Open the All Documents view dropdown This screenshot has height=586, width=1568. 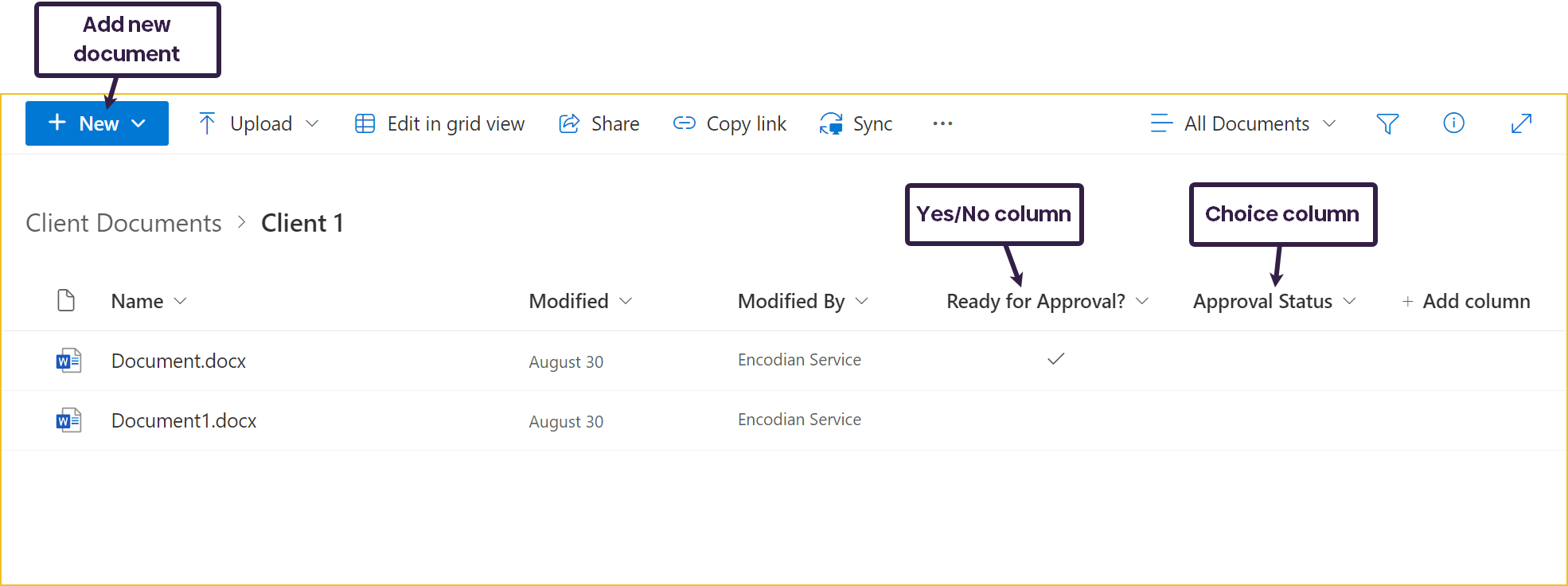(x=1243, y=123)
